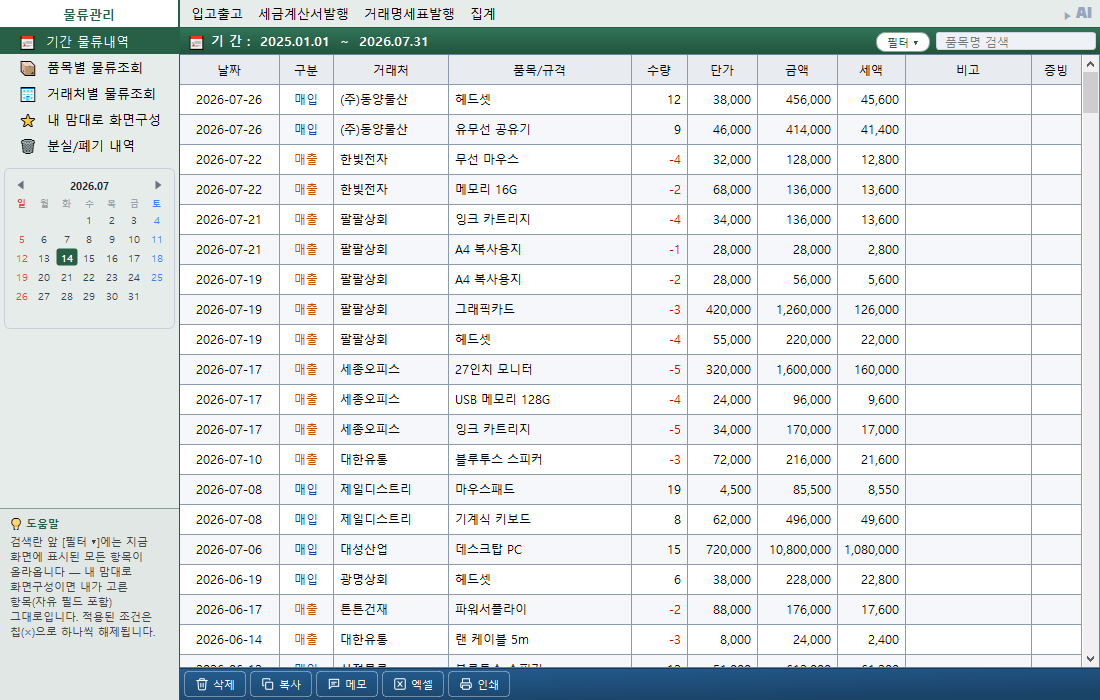Go to next month in calendar
Image resolution: width=1100 pixels, height=700 pixels.
(x=158, y=185)
